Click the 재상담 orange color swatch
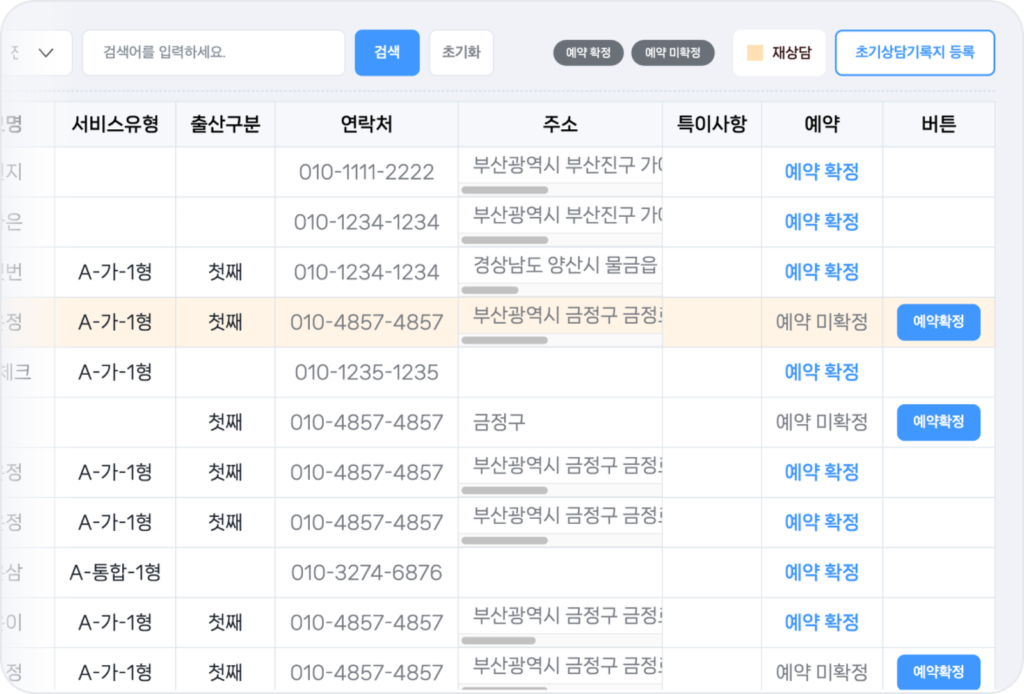 coord(756,53)
